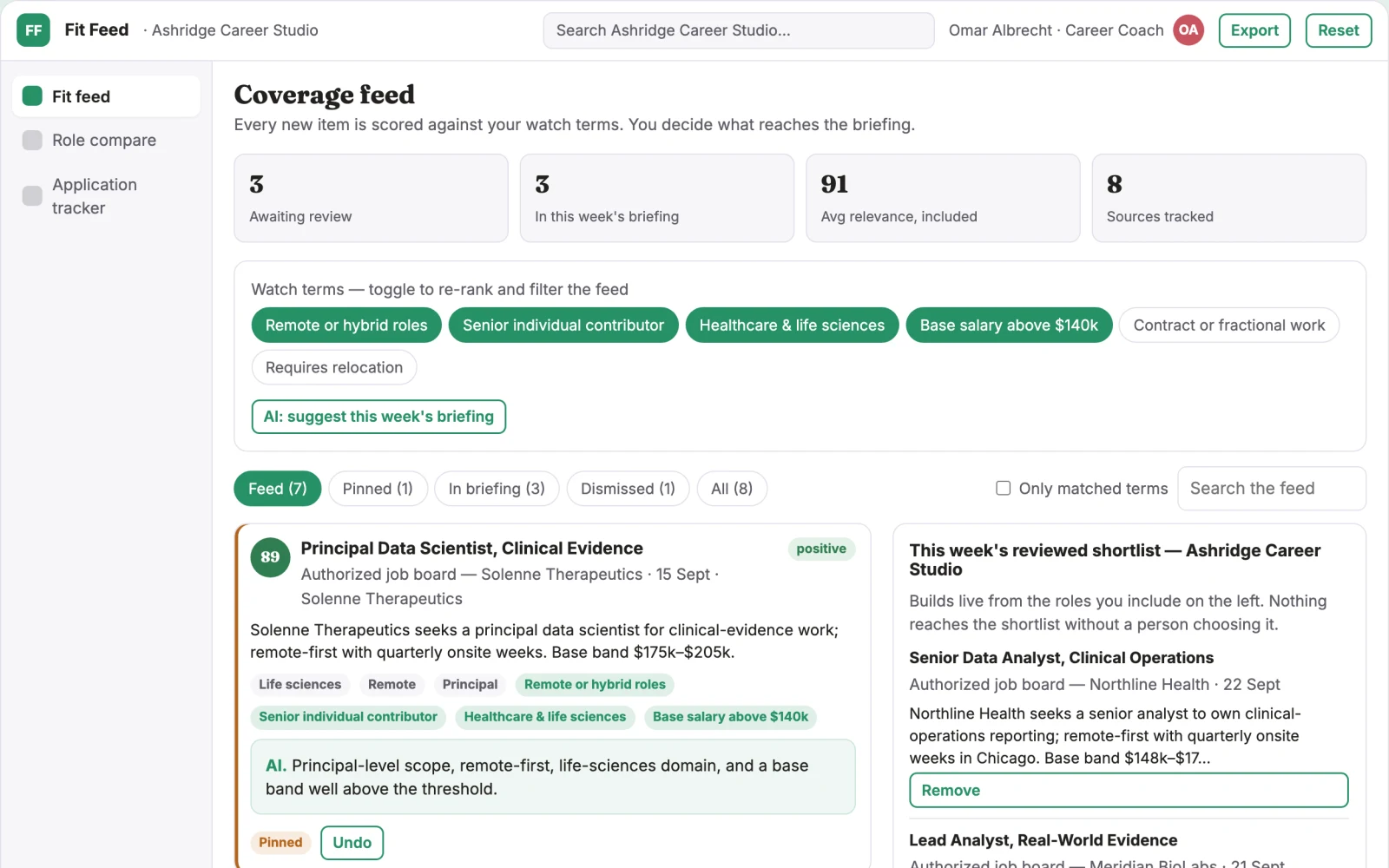Focus the Search the feed field

(1272, 489)
